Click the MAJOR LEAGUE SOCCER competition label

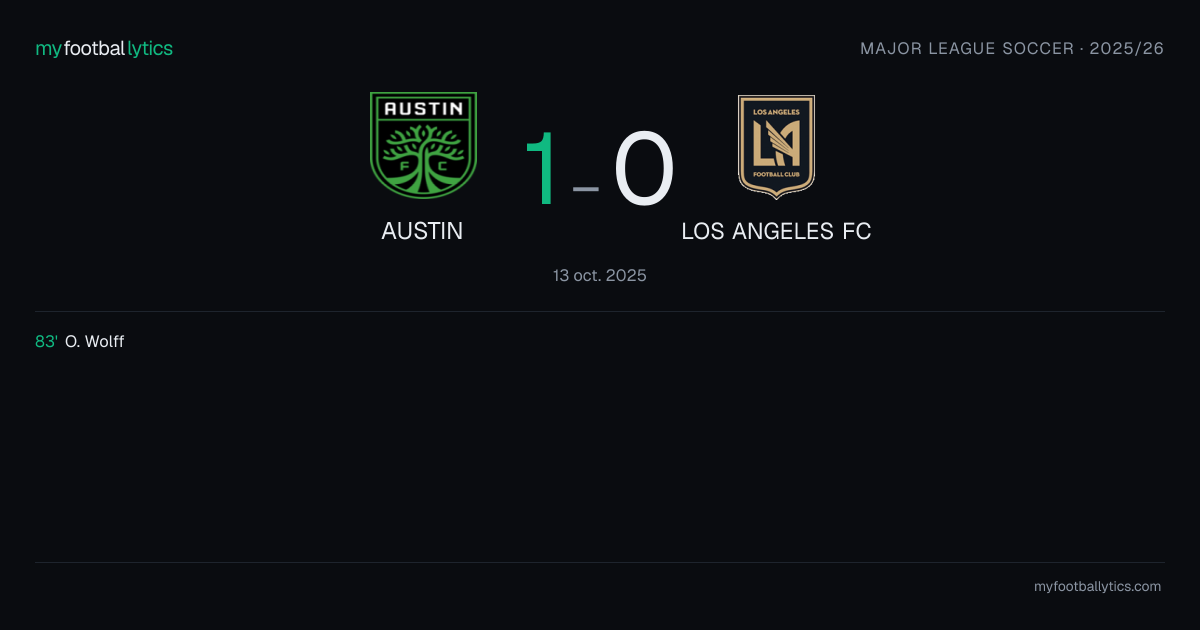(967, 48)
